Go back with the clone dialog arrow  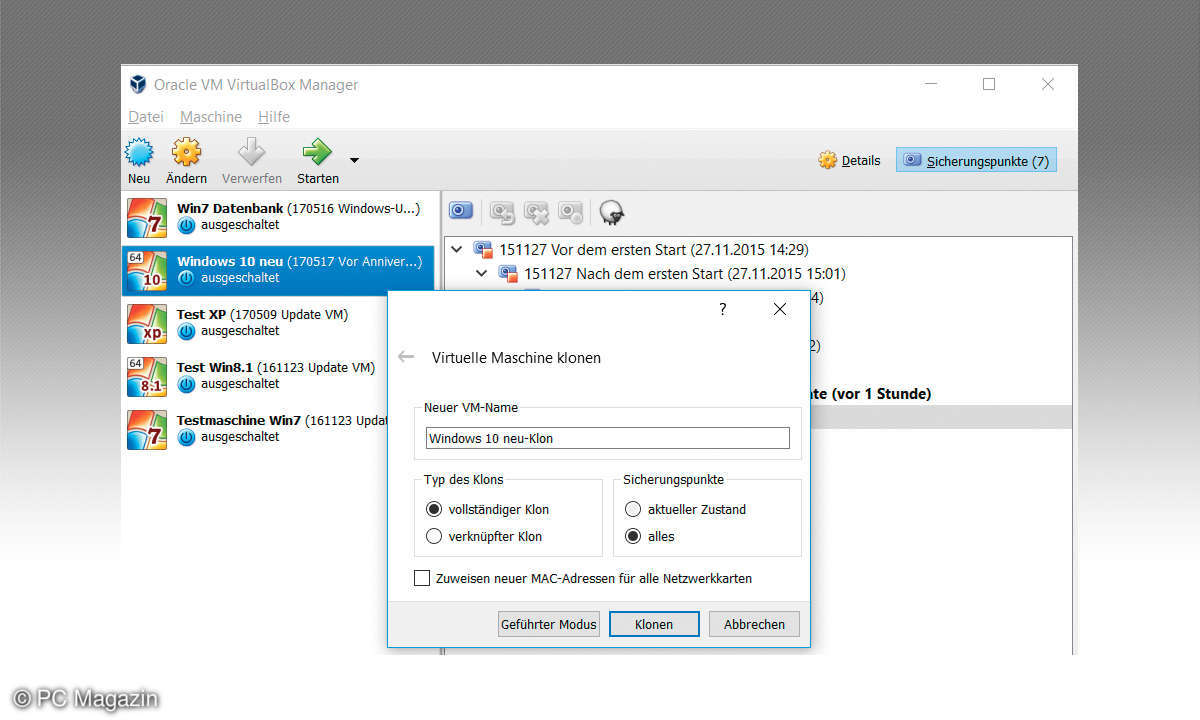406,357
